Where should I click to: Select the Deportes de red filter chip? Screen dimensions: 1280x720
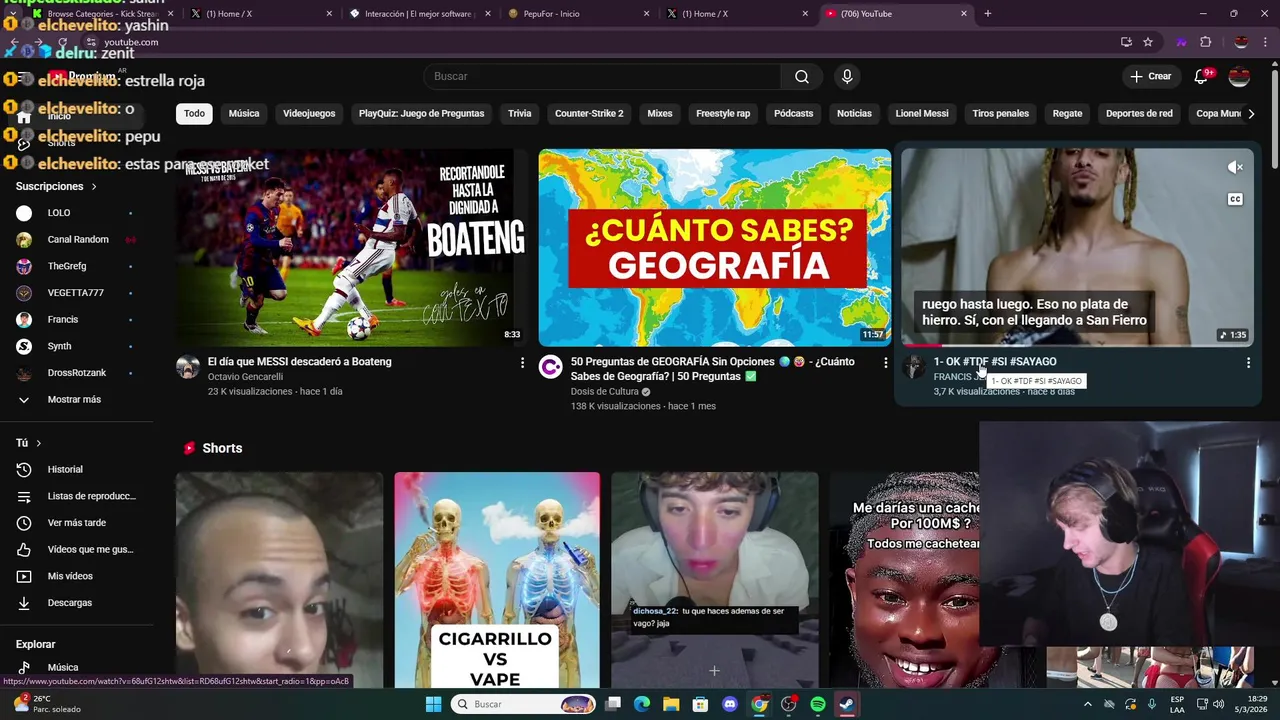coord(1139,114)
